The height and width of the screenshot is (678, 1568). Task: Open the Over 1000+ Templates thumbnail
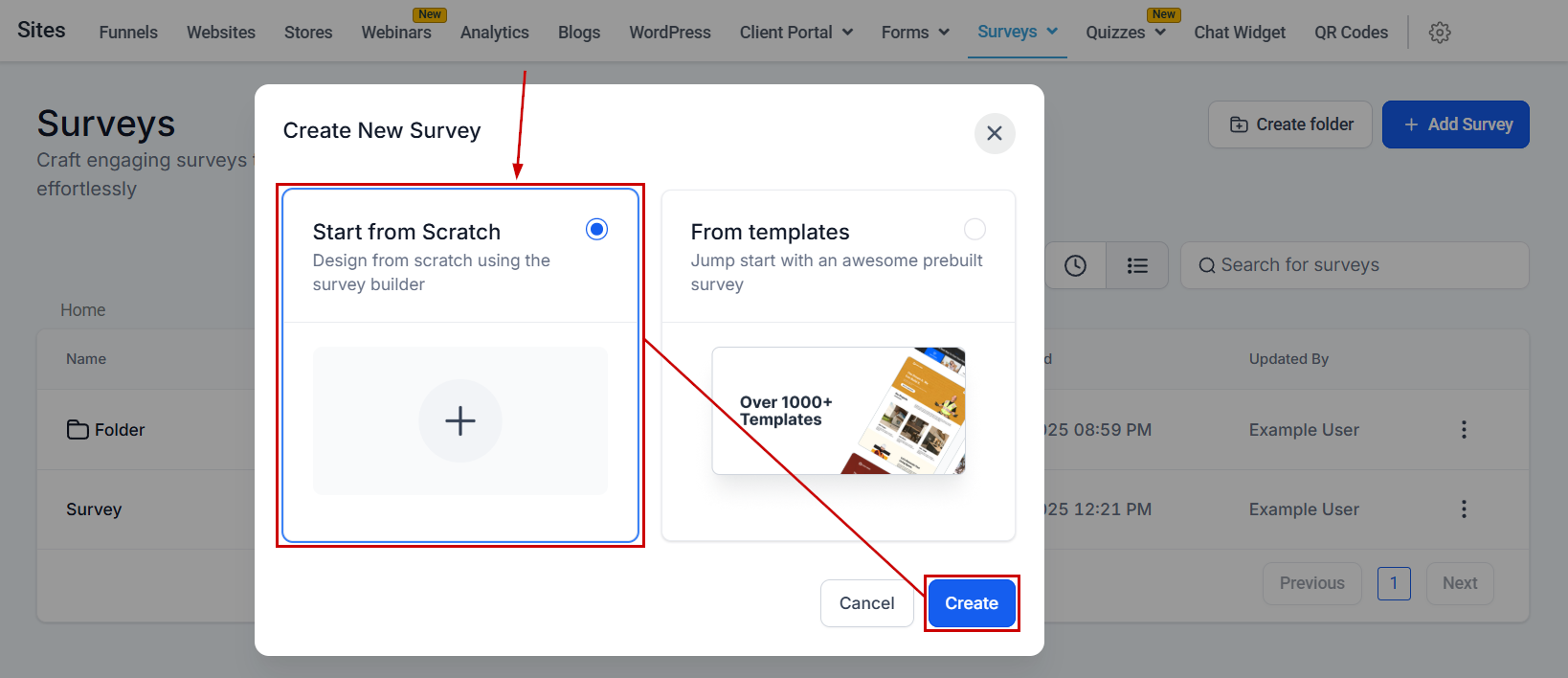coord(838,411)
